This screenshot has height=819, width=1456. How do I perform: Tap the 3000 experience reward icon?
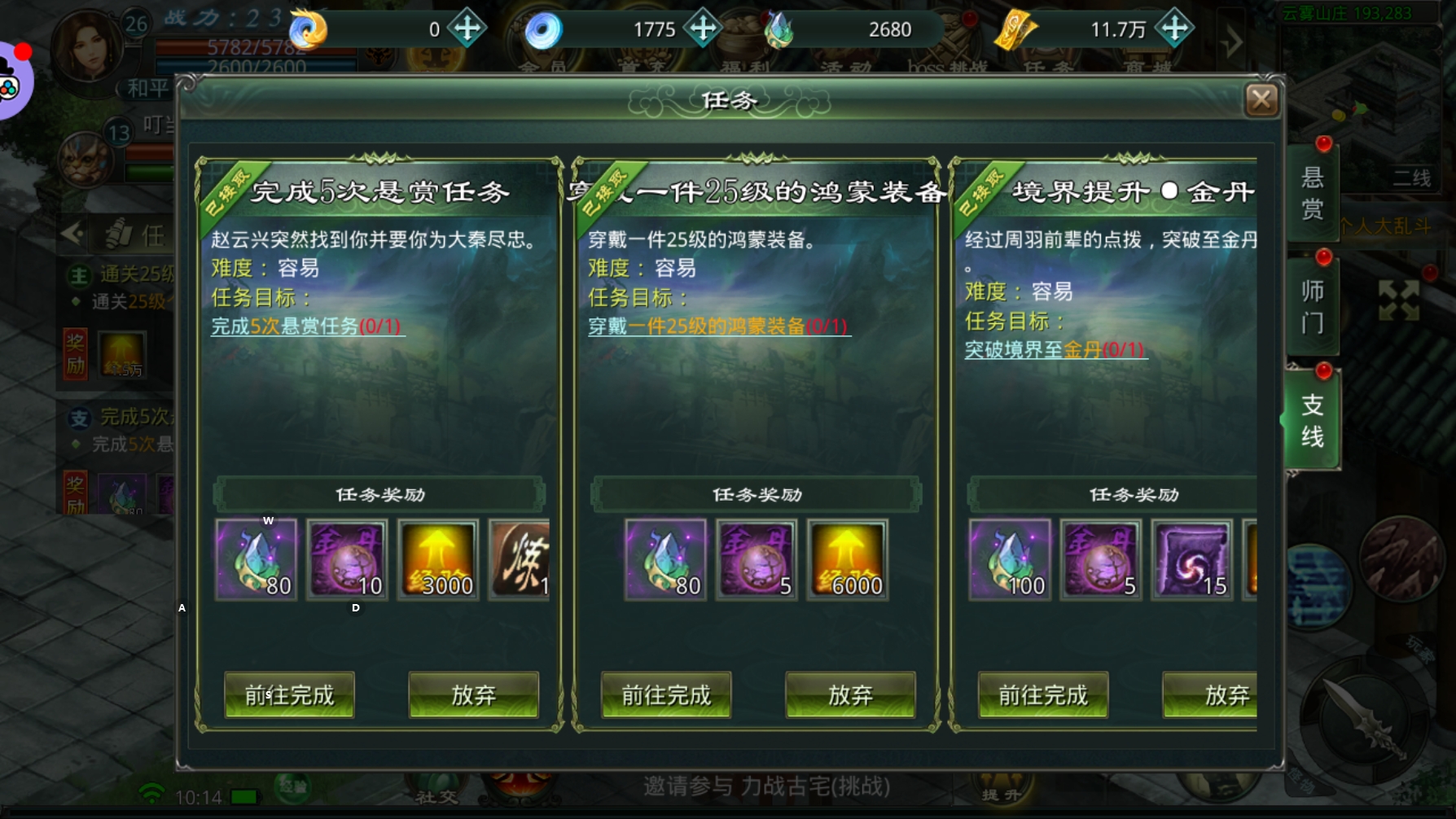pos(438,560)
